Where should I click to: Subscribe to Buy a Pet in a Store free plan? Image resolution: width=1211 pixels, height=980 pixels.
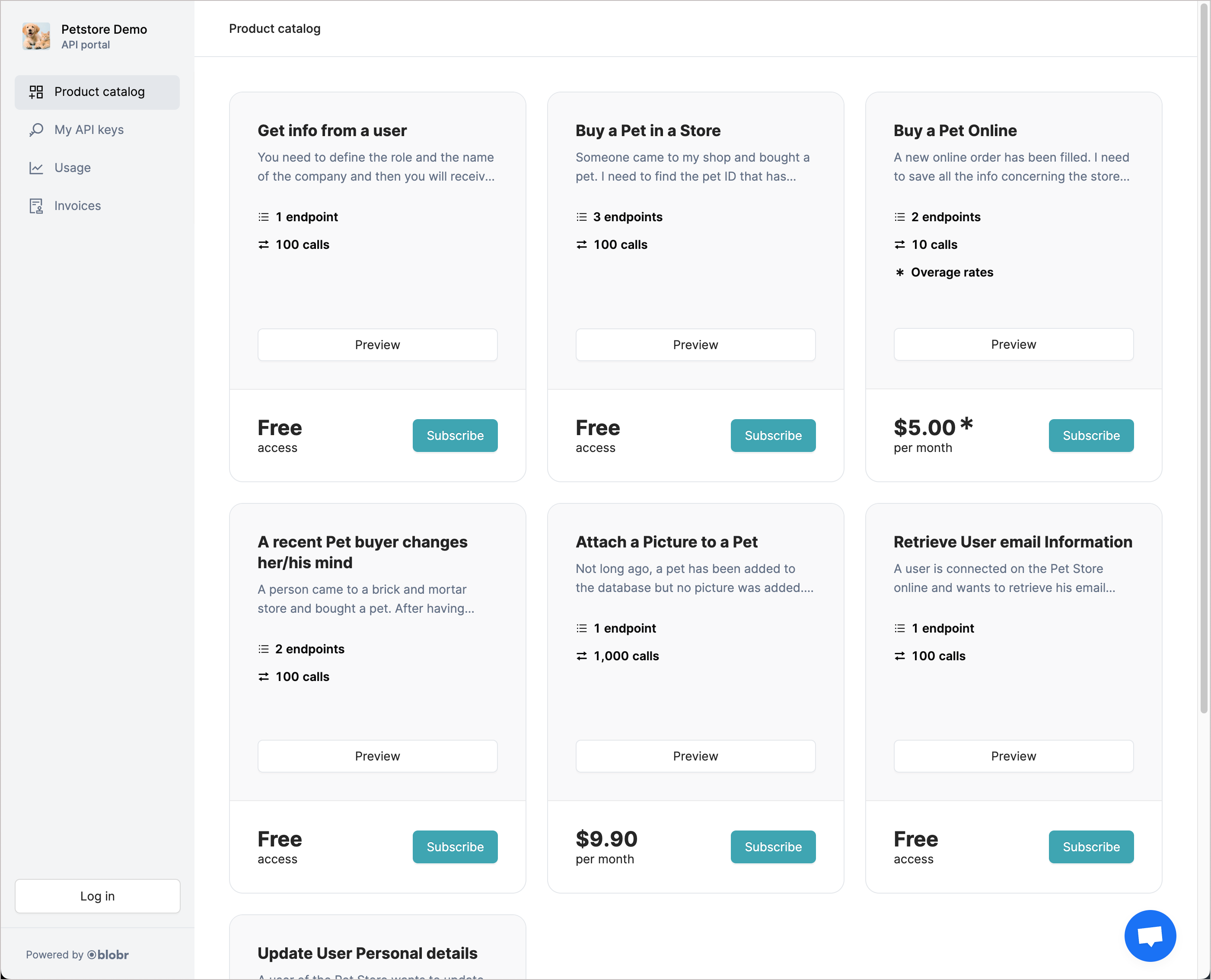[x=773, y=435]
